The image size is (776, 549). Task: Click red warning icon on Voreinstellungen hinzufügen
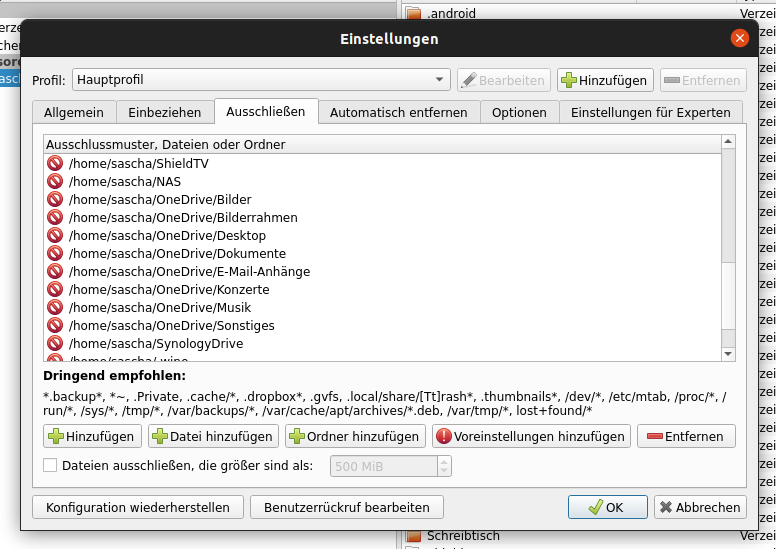pyautogui.click(x=444, y=436)
